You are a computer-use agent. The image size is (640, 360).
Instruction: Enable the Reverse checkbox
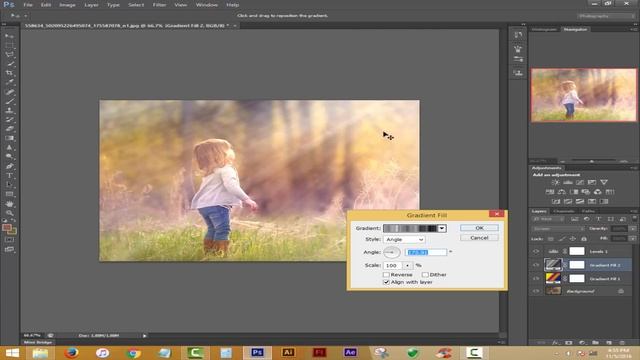pos(386,275)
